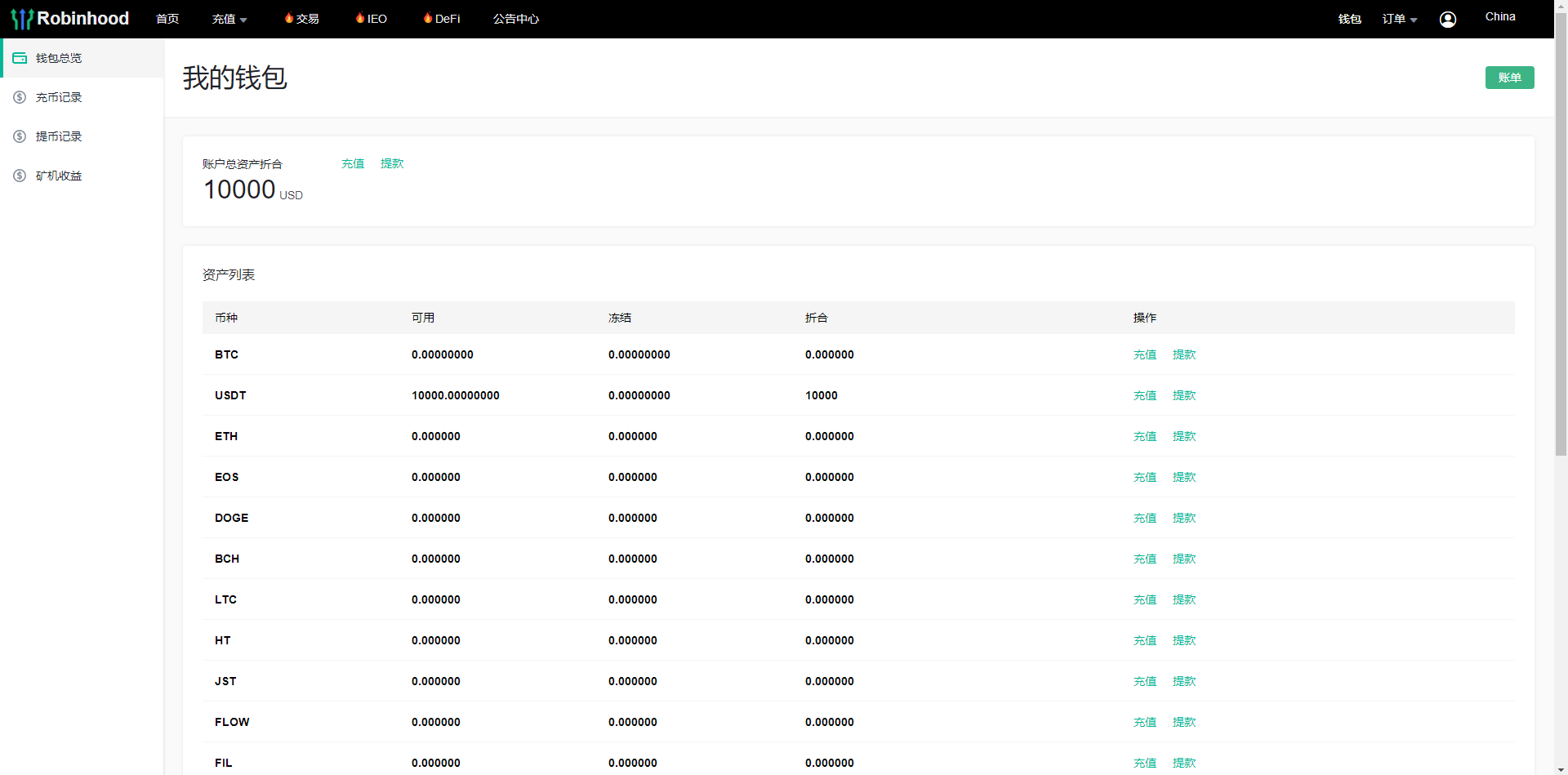Click the deposit records coin icon
1568x775 pixels.
pos(20,97)
